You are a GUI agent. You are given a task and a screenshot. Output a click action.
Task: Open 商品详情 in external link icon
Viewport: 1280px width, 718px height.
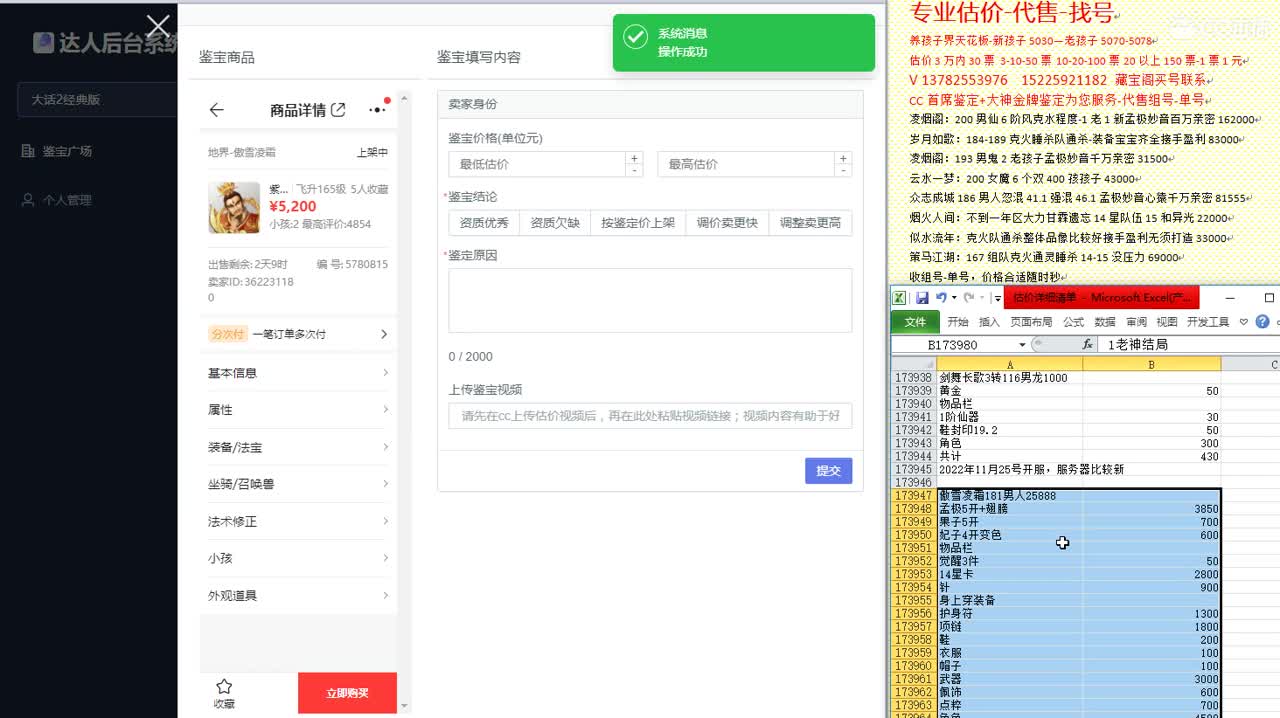click(x=338, y=110)
